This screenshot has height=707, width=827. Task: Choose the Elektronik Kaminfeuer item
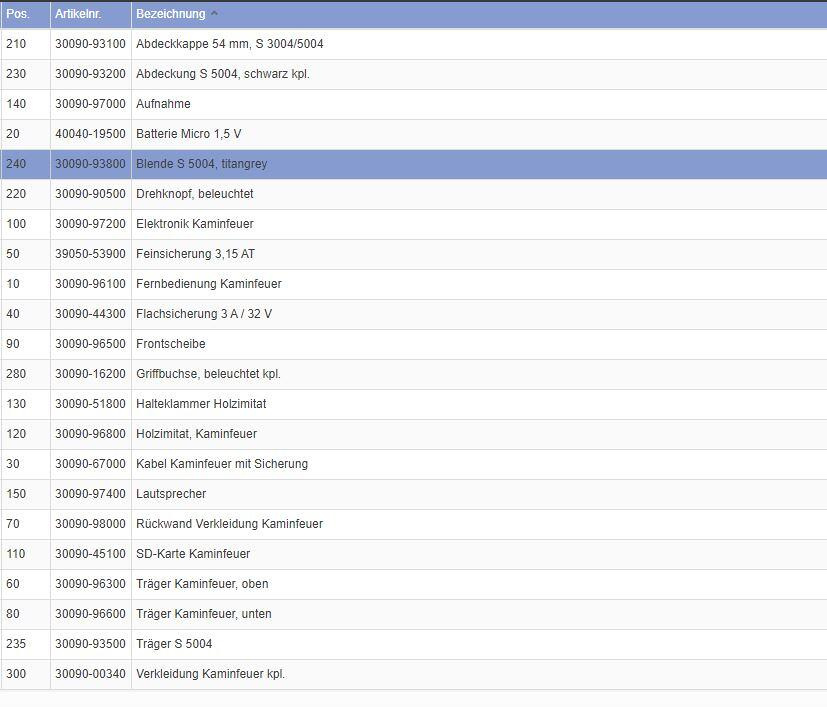tap(194, 224)
